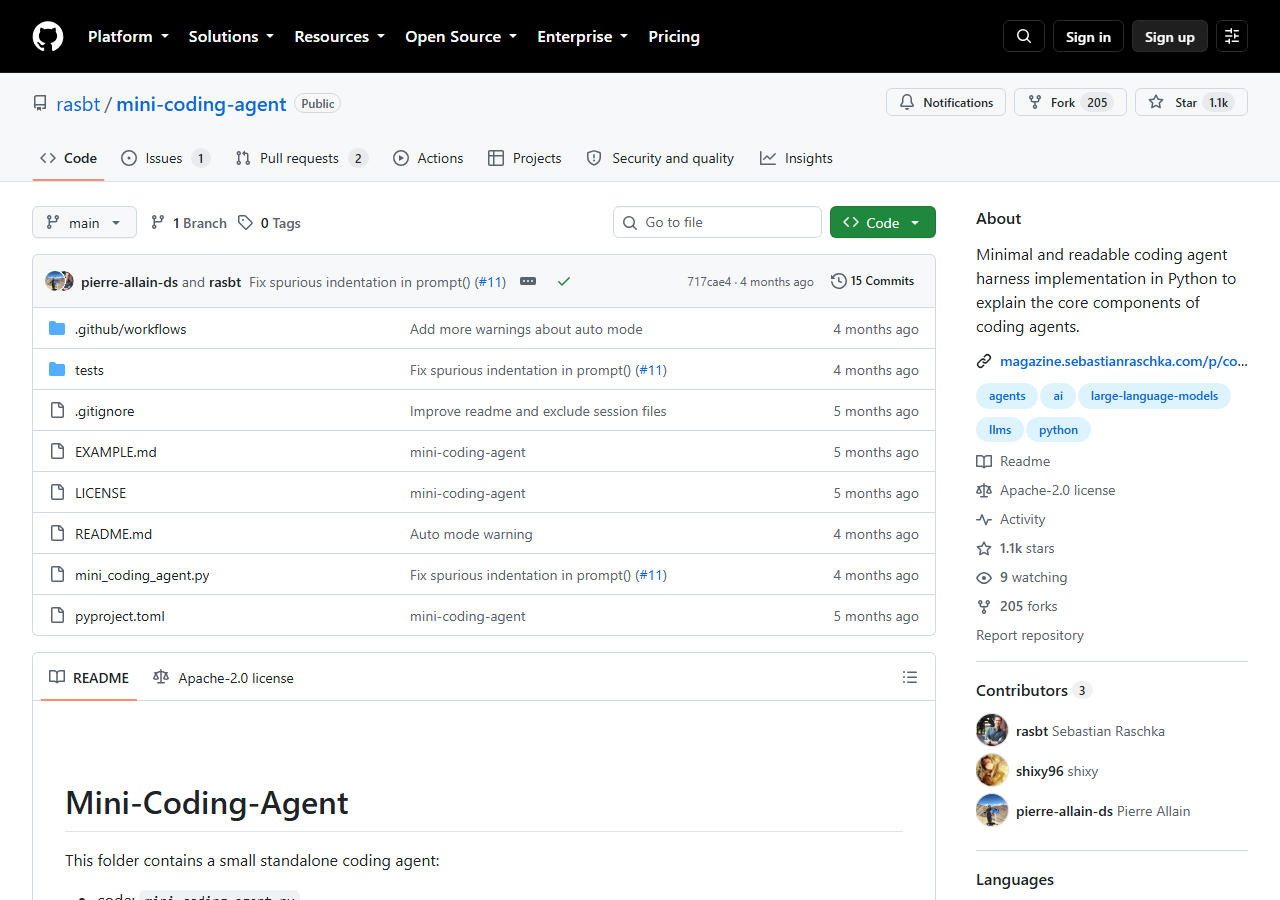Open the green Code dropdown button
Image resolution: width=1280 pixels, height=900 pixels.
click(x=883, y=222)
